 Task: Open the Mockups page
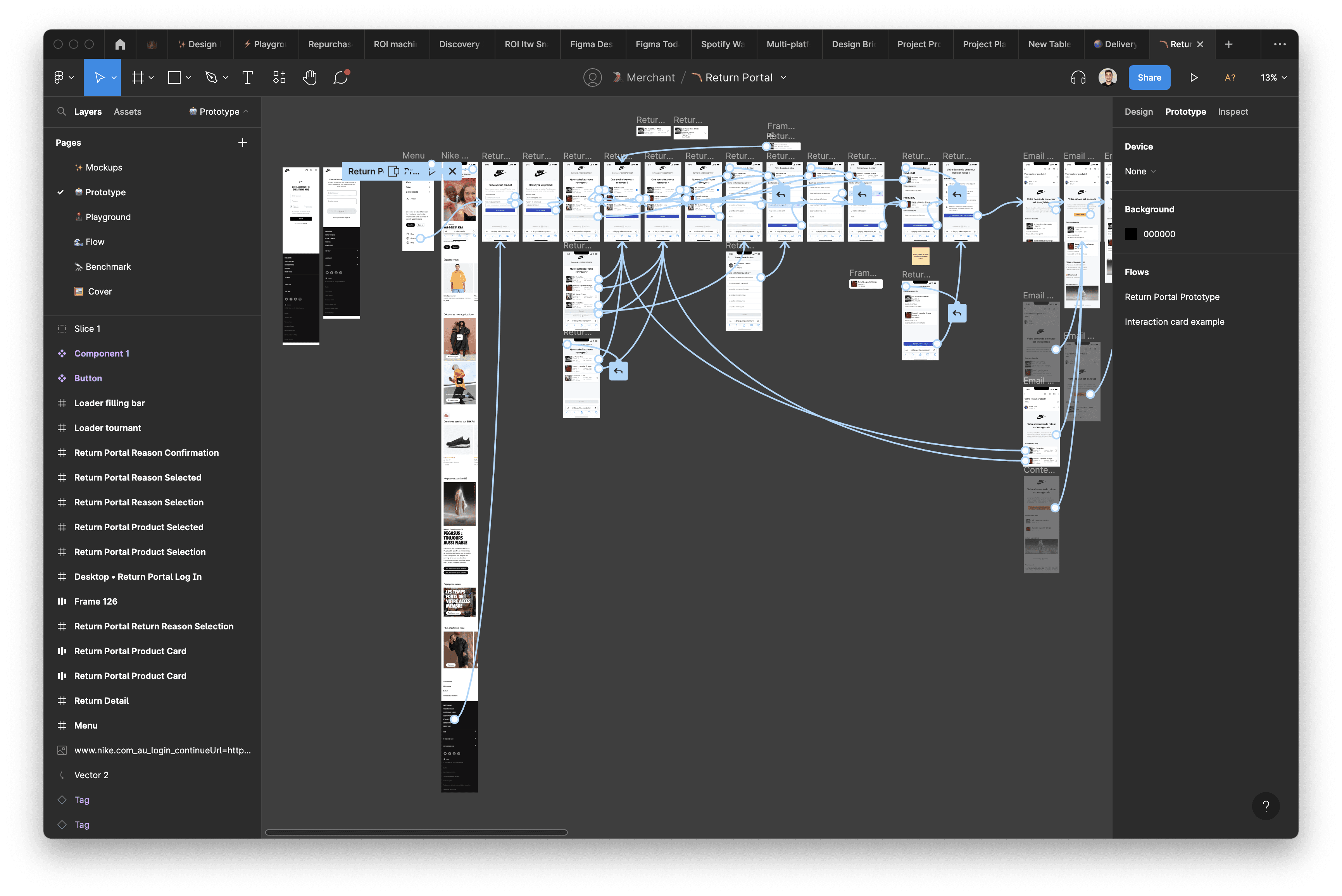point(103,167)
